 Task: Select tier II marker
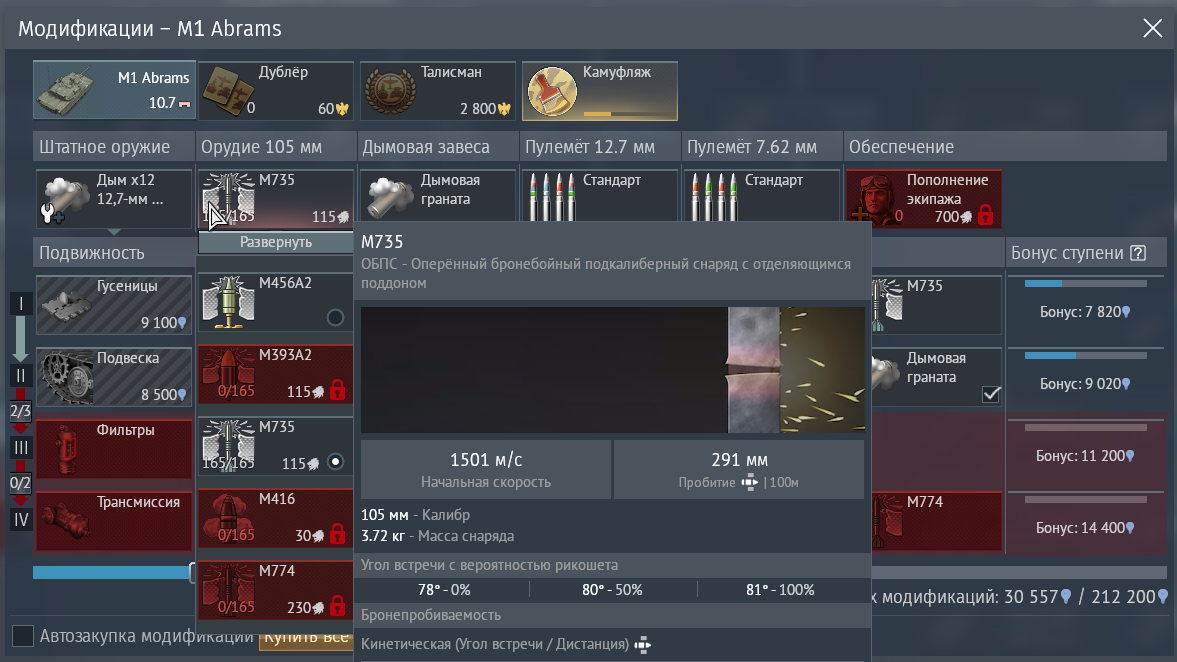pyautogui.click(x=20, y=375)
